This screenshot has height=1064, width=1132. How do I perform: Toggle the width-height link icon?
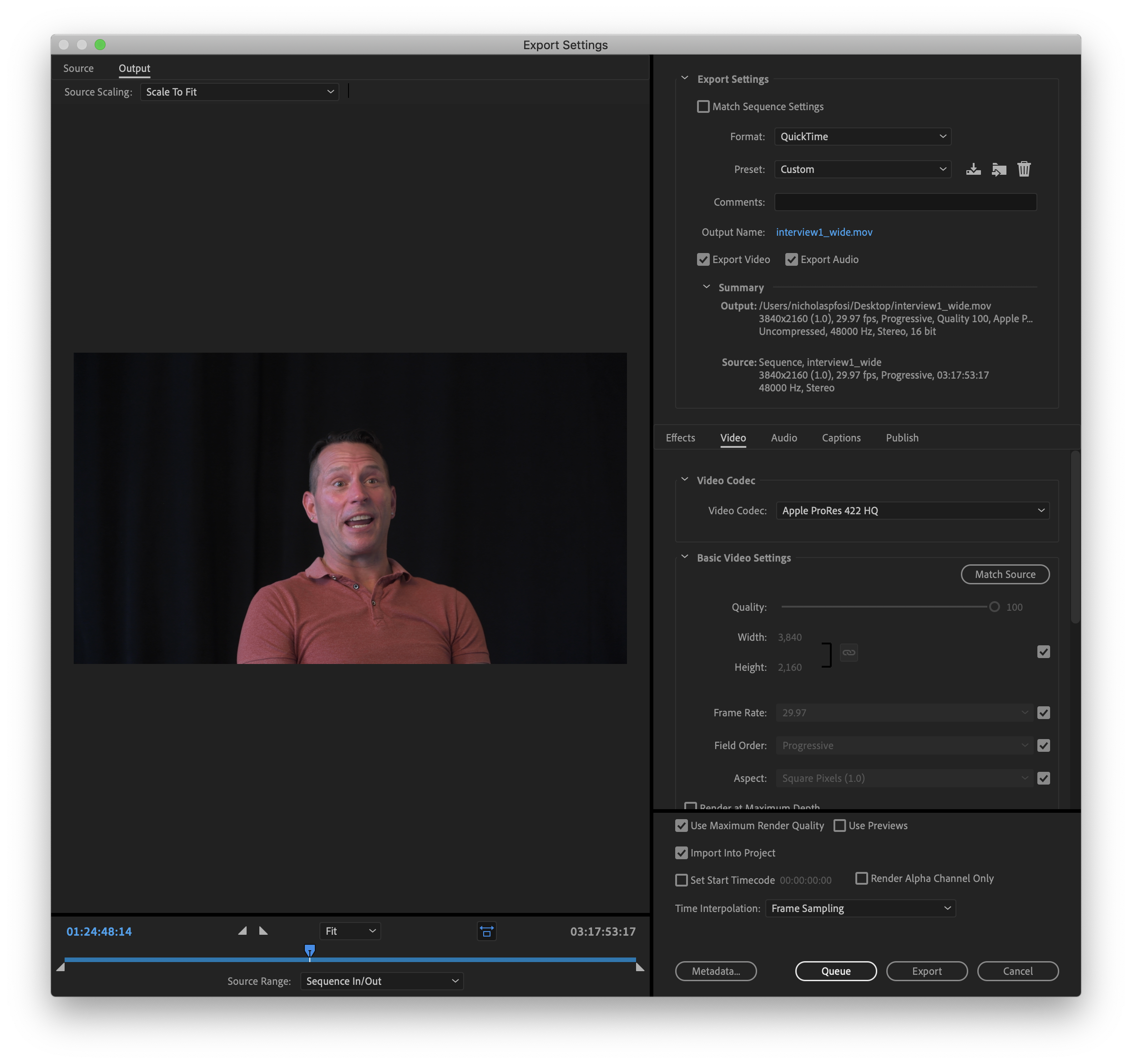[x=849, y=652]
